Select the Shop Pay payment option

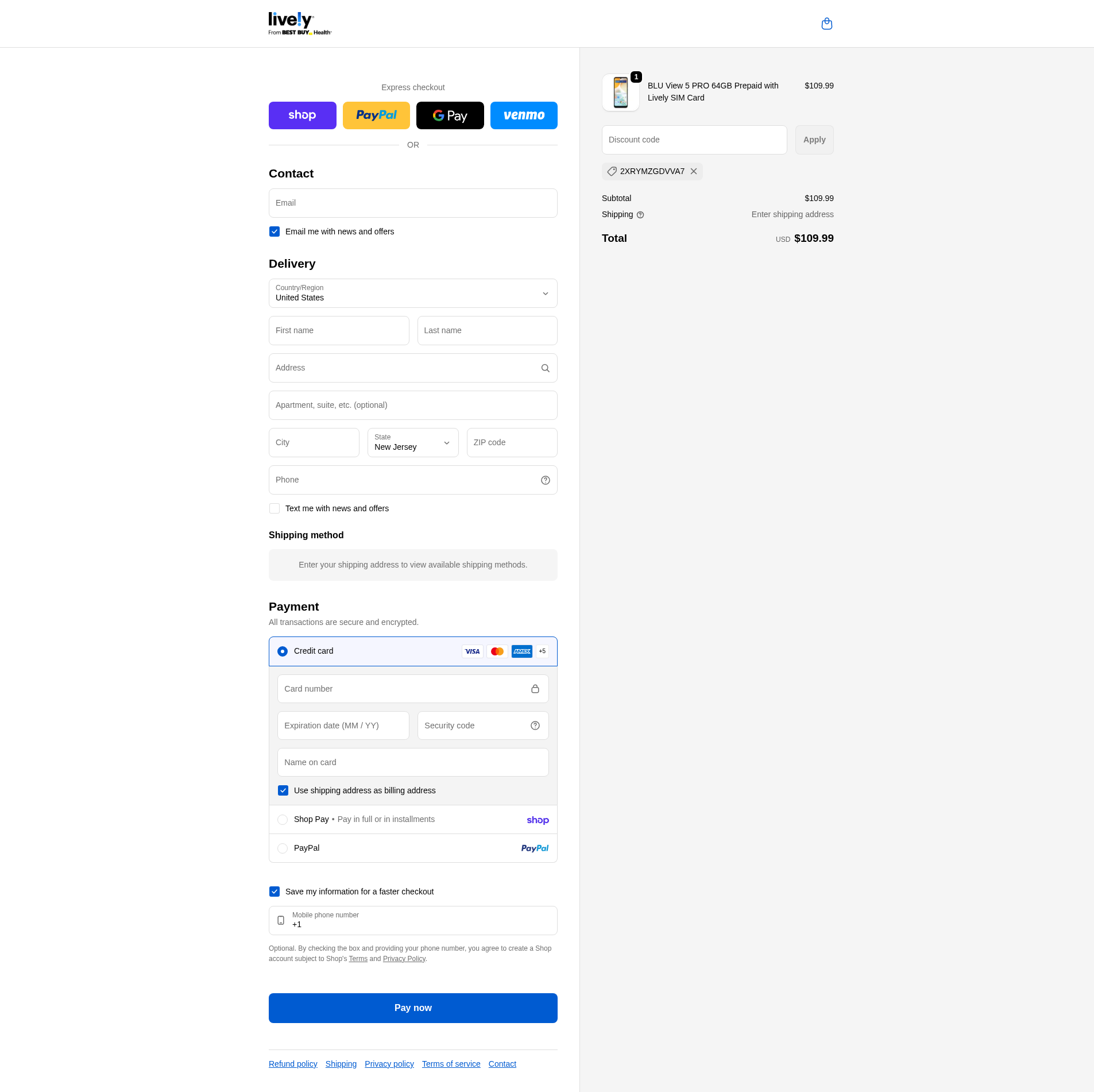click(283, 820)
